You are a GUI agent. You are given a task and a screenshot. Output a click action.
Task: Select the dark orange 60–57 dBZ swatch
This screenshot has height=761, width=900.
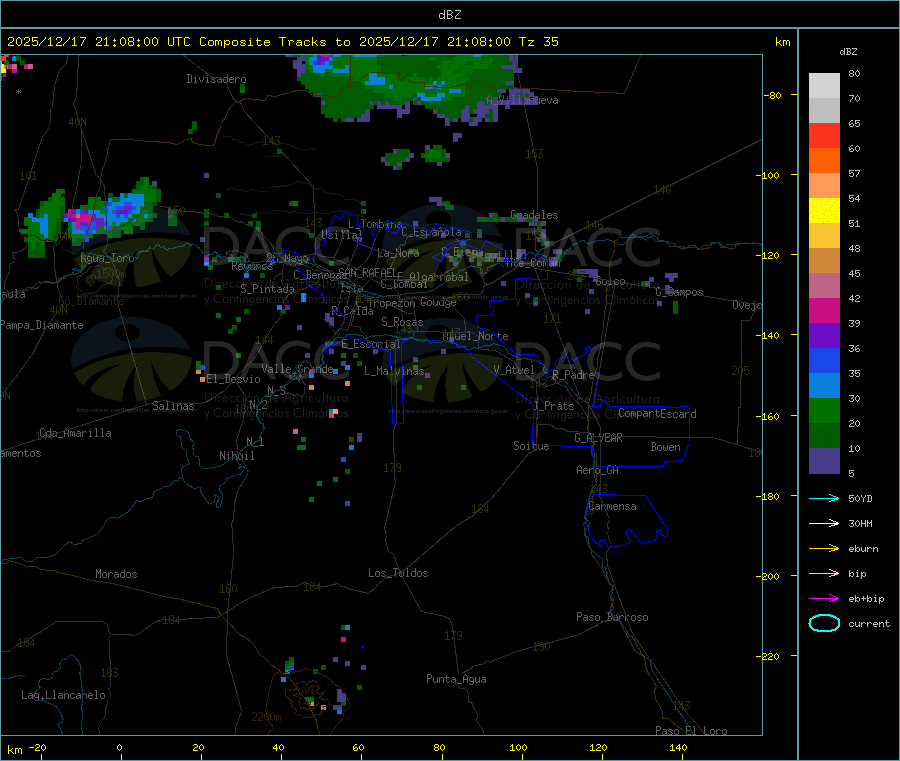[824, 161]
